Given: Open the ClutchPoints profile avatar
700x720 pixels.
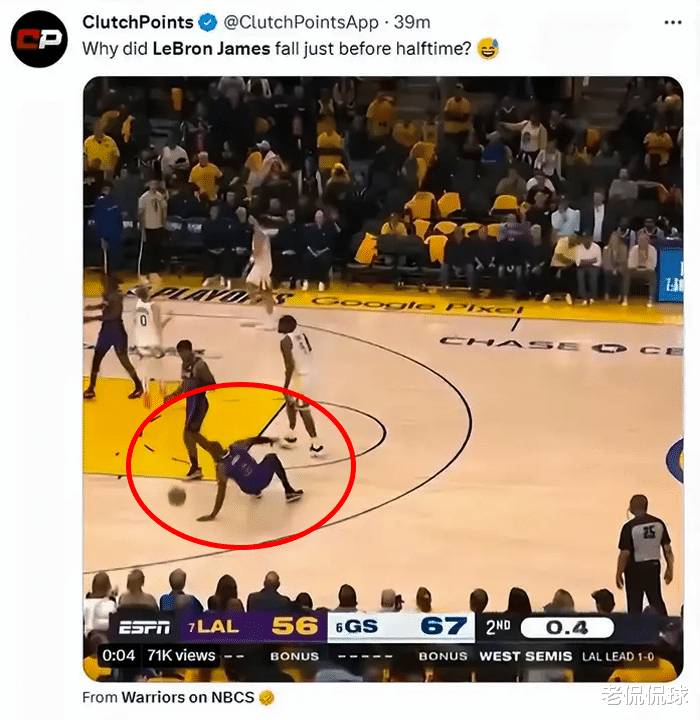Looking at the screenshot, I should pyautogui.click(x=39, y=39).
